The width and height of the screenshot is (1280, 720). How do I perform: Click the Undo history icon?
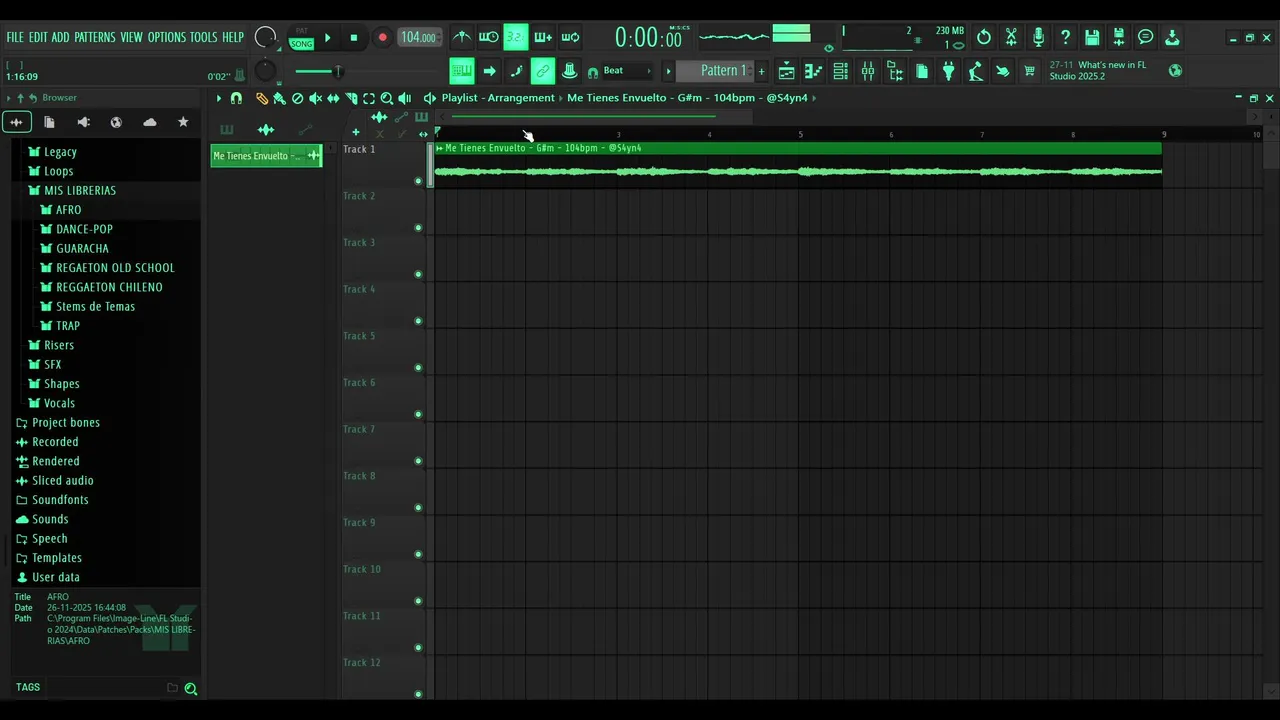click(x=984, y=37)
